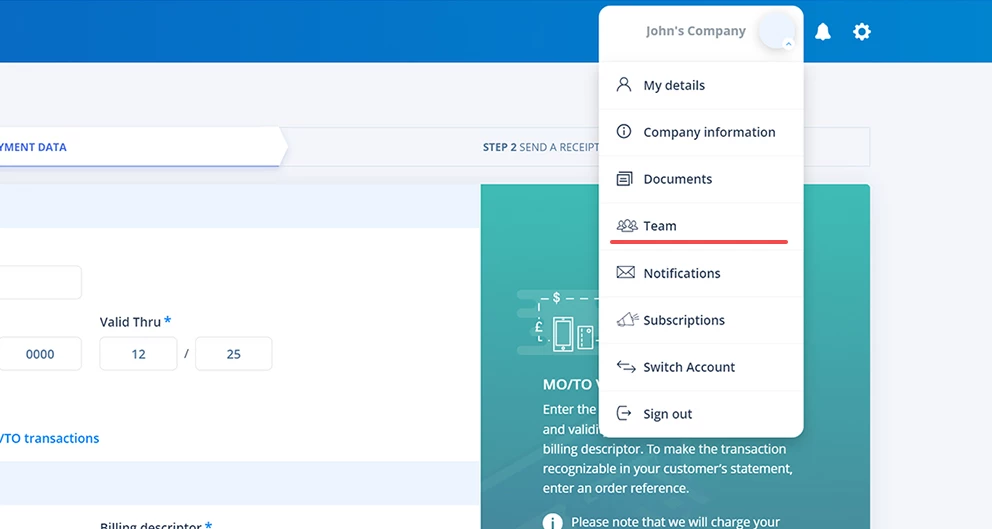This screenshot has height=529, width=992.
Task: Open settings via the gear icon
Action: tap(861, 32)
